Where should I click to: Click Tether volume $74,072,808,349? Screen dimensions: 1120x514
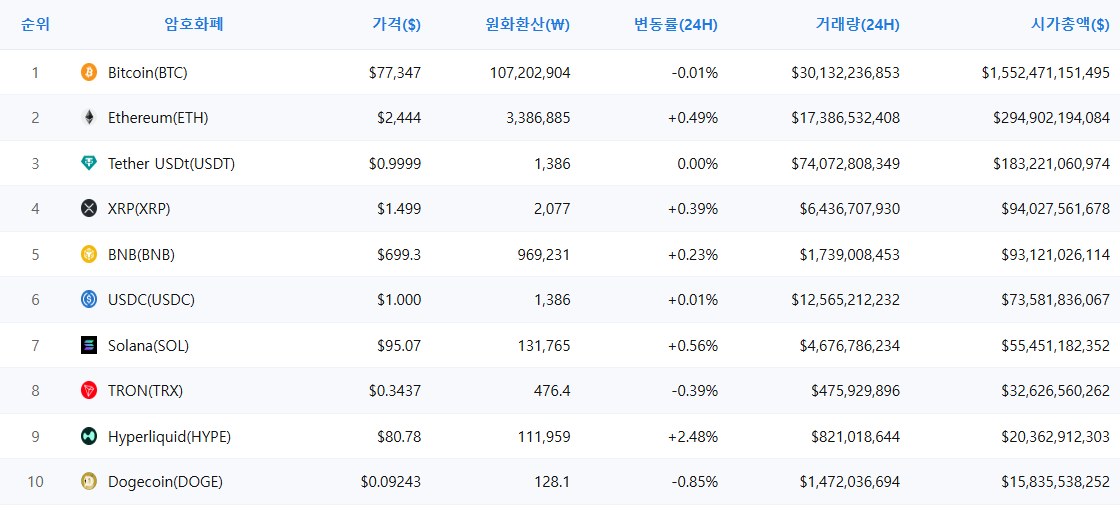846,163
